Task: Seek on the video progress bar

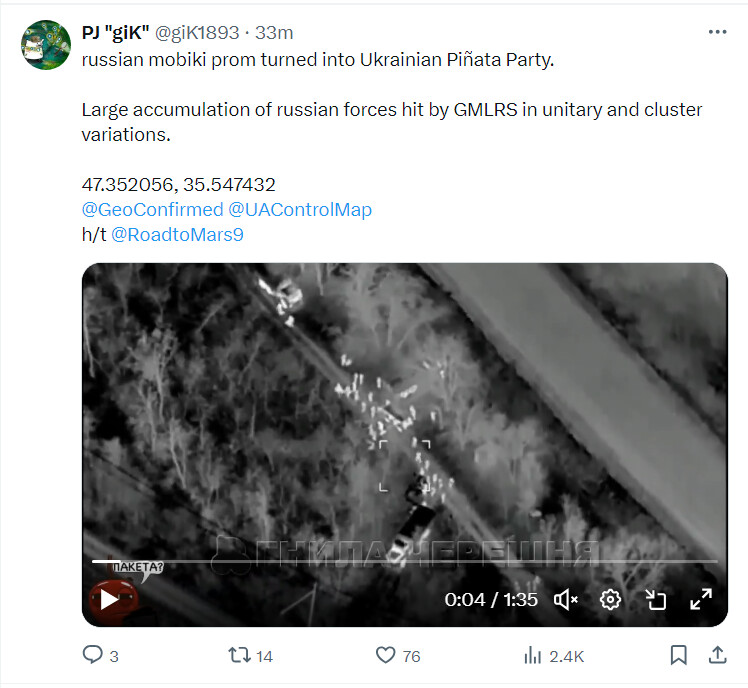Action: click(x=405, y=562)
